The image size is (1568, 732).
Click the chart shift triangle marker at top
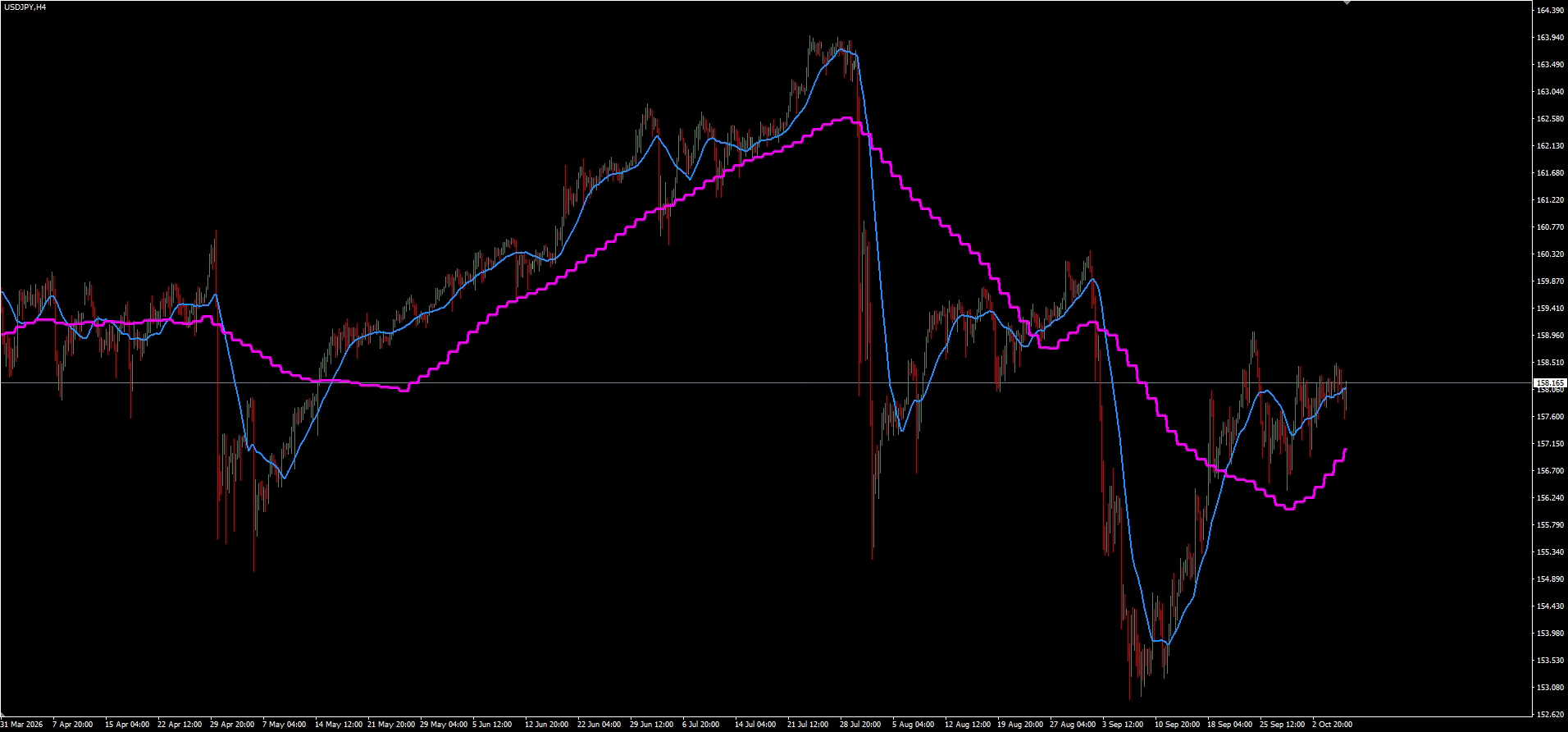(x=1346, y=3)
